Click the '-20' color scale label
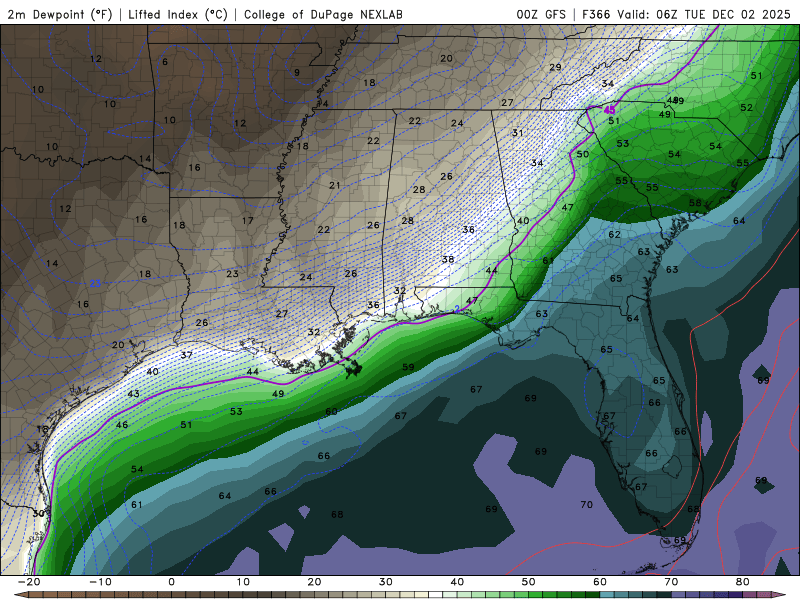The width and height of the screenshot is (800, 600). (x=29, y=582)
